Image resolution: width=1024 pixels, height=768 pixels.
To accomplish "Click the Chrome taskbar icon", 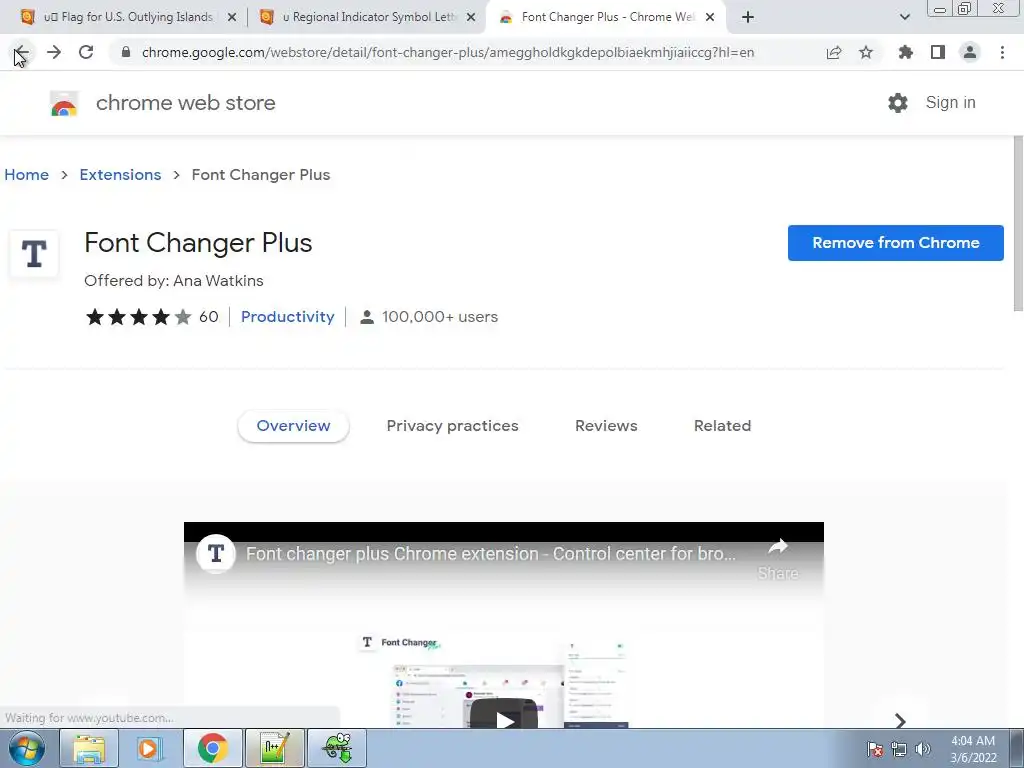I will coord(212,748).
